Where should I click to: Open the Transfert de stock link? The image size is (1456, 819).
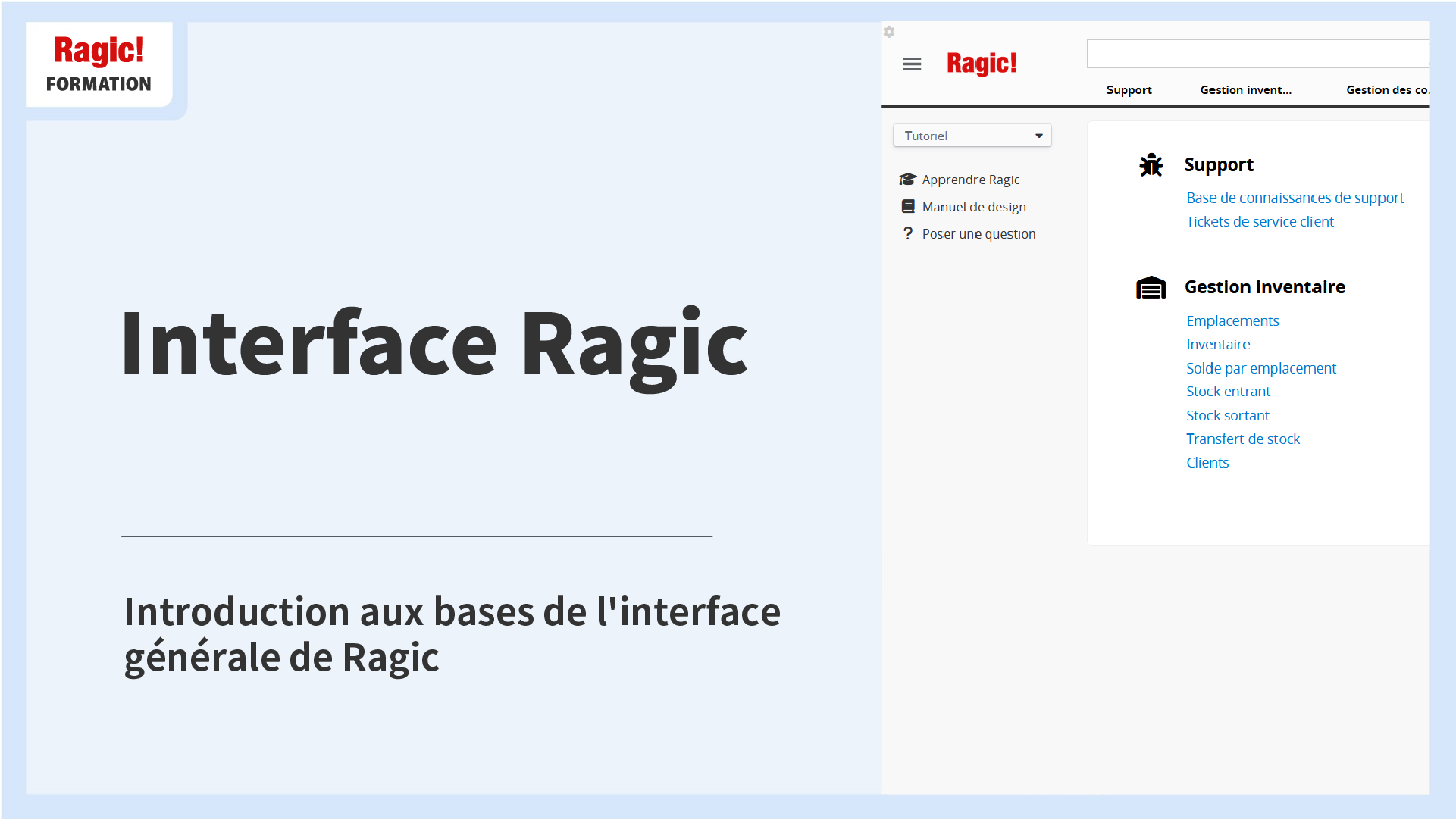[x=1242, y=439]
